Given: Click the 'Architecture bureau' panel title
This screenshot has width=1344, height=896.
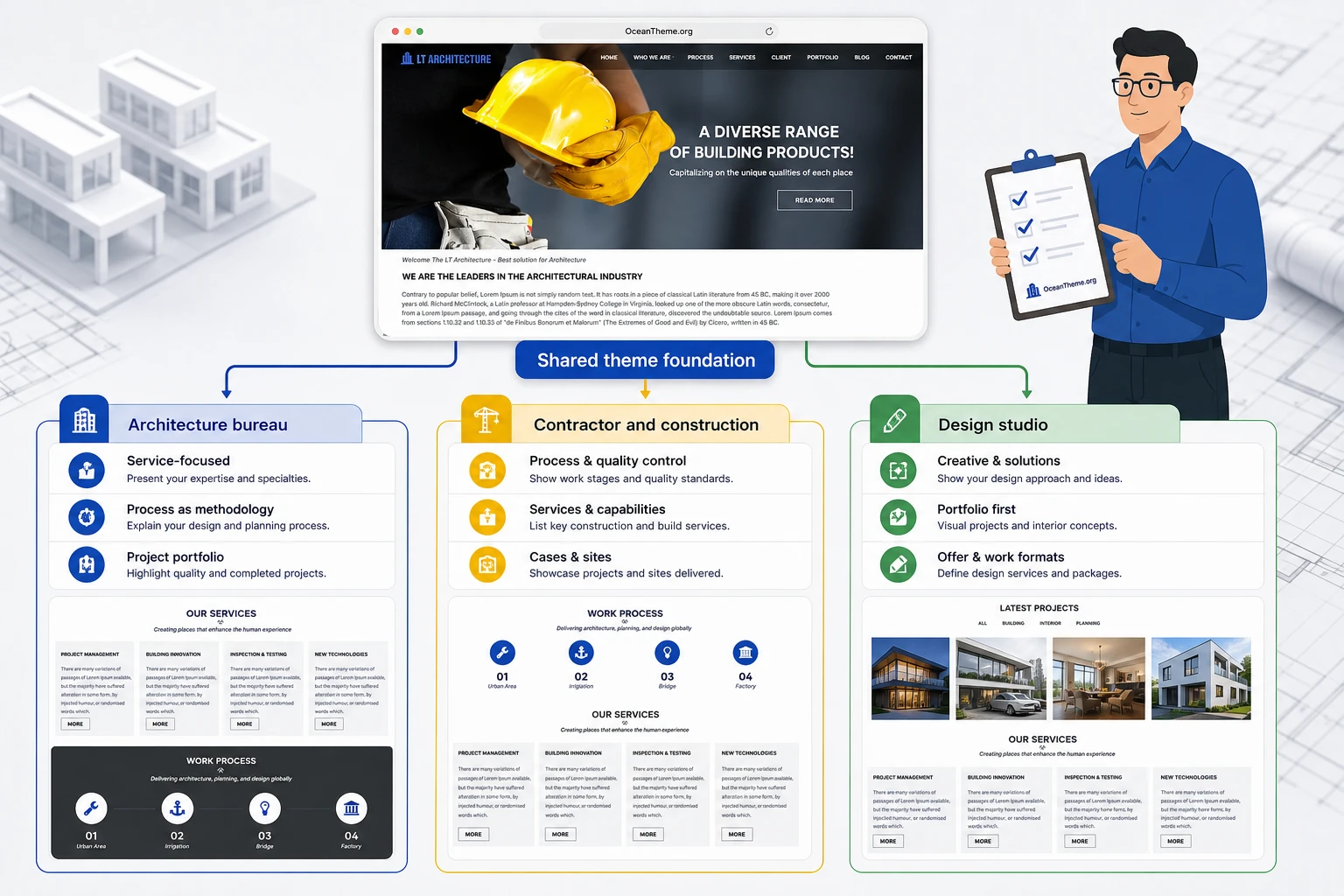Looking at the screenshot, I should coord(207,424).
